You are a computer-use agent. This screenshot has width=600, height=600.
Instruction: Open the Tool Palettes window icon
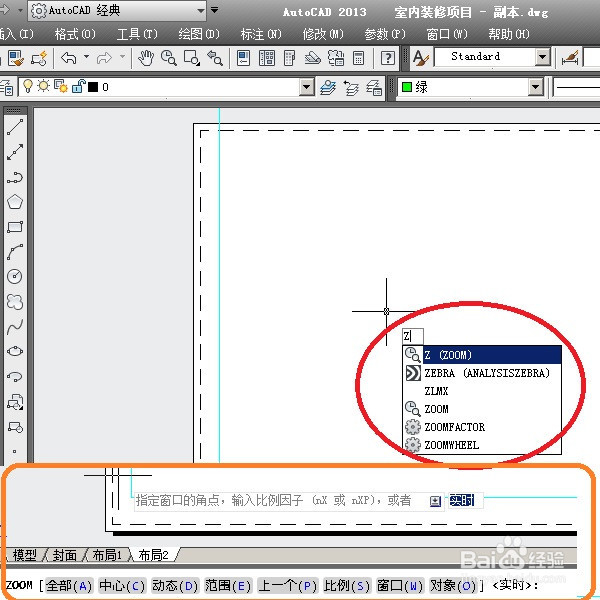pos(290,58)
